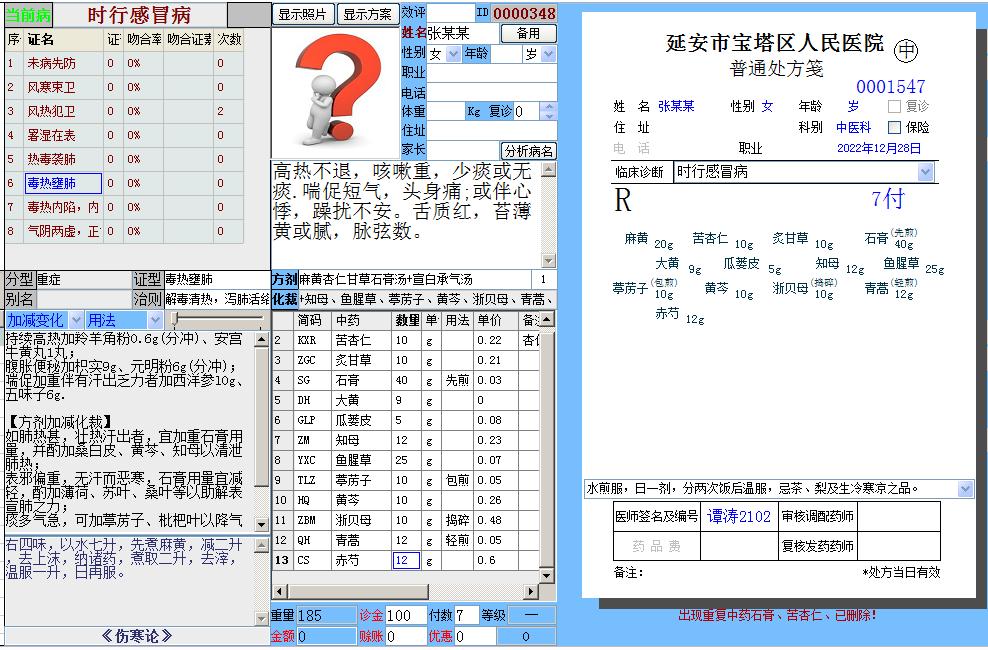This screenshot has width=988, height=650.
Task: Select the 毒热壅肺 row in syndrome list
Action: (x=60, y=185)
